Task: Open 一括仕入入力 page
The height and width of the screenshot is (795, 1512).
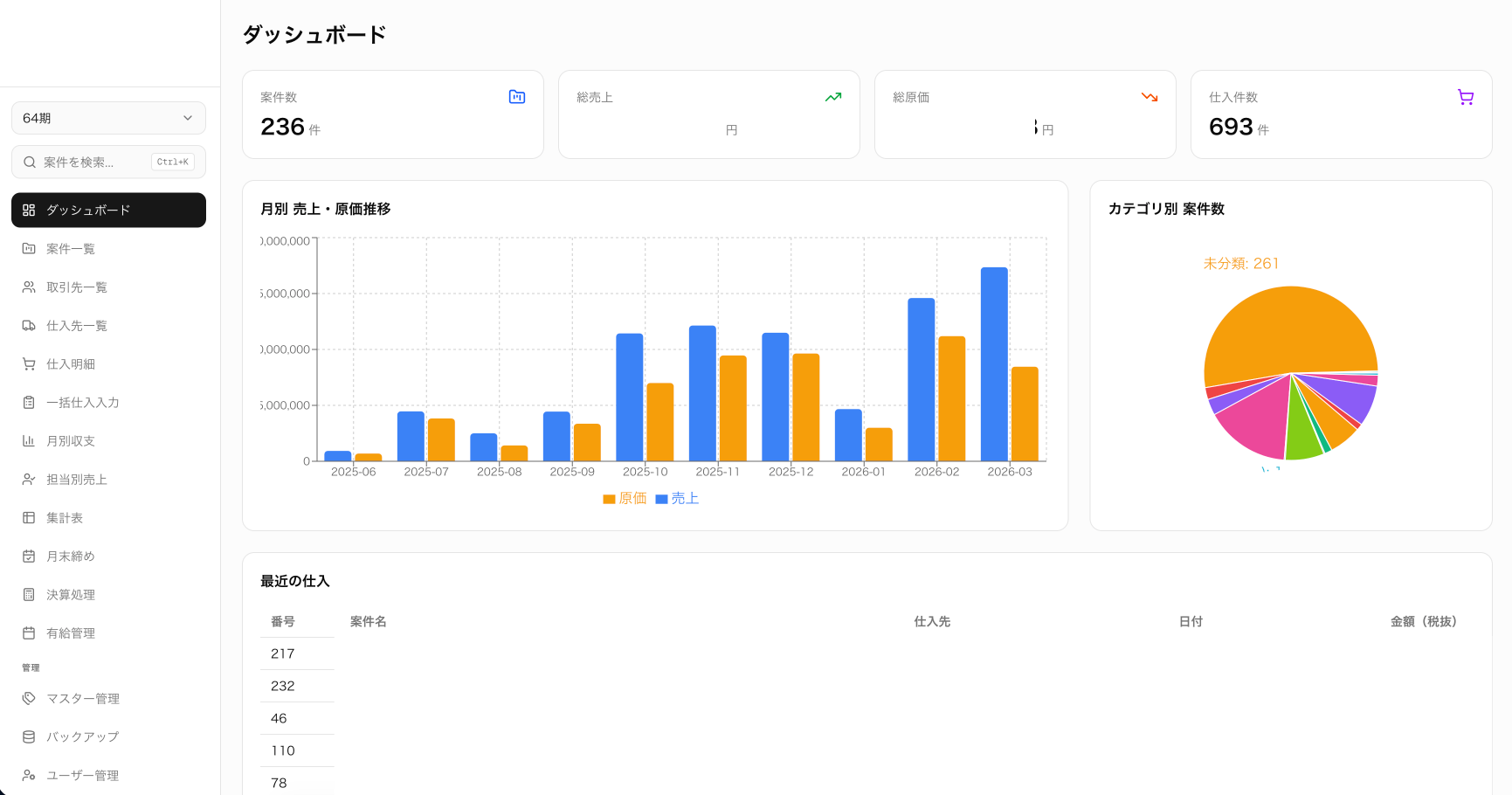Action: pos(108,402)
